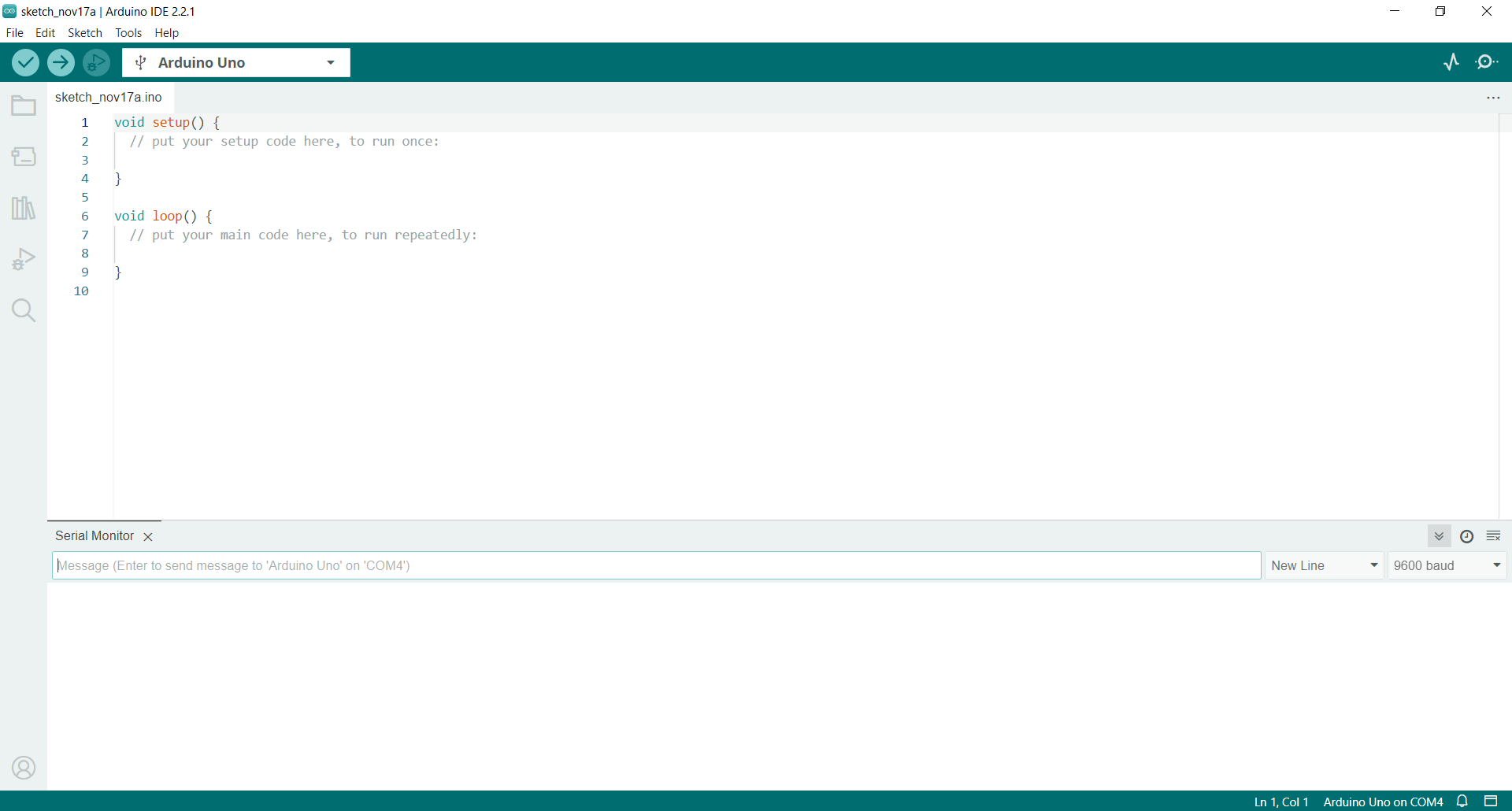
Task: Toggle the bottom panel from status bar
Action: click(1491, 802)
